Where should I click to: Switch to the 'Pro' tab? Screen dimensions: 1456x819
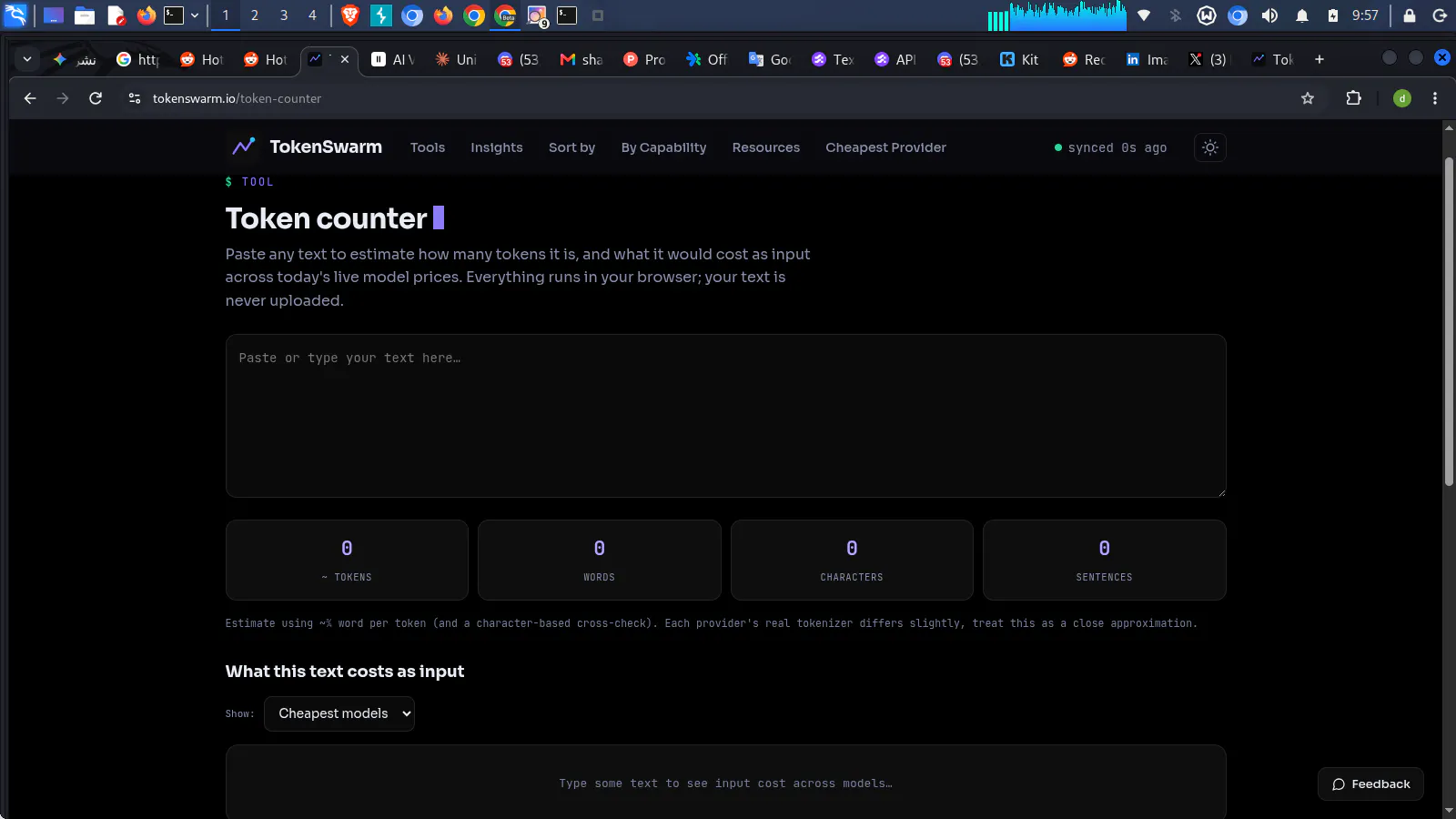click(645, 59)
